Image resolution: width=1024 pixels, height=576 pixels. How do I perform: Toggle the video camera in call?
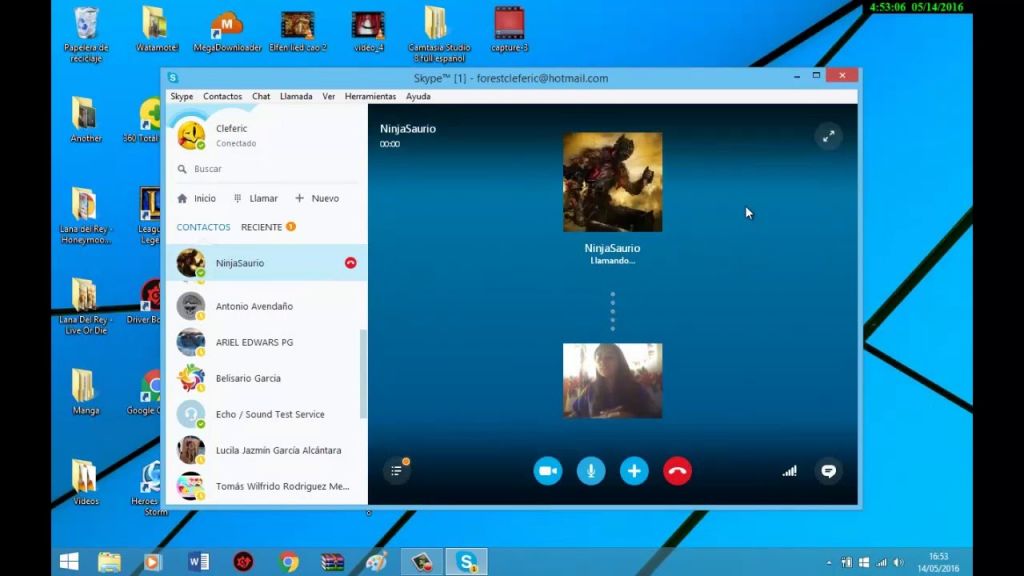tap(547, 471)
